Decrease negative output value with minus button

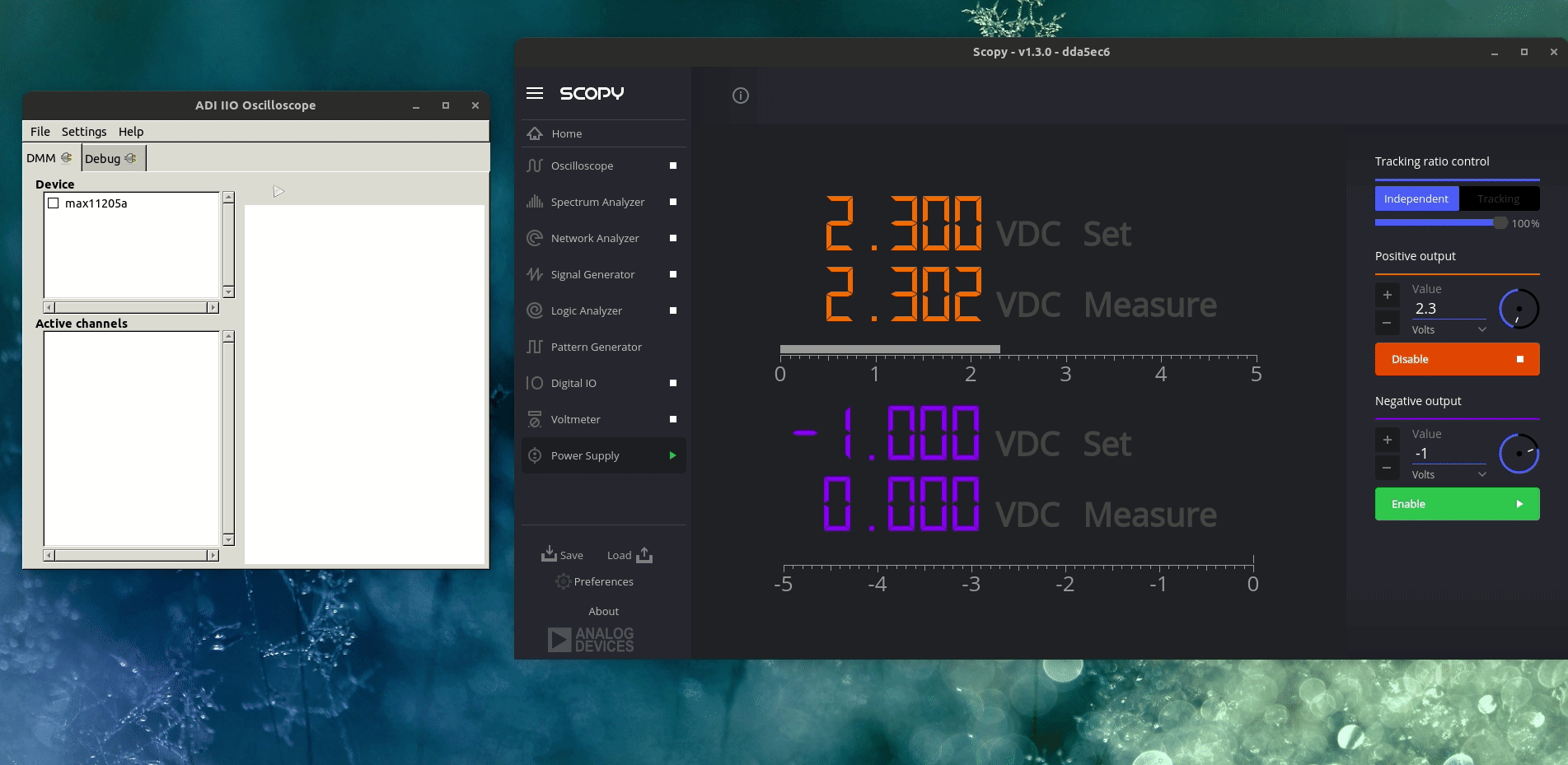coord(1388,468)
